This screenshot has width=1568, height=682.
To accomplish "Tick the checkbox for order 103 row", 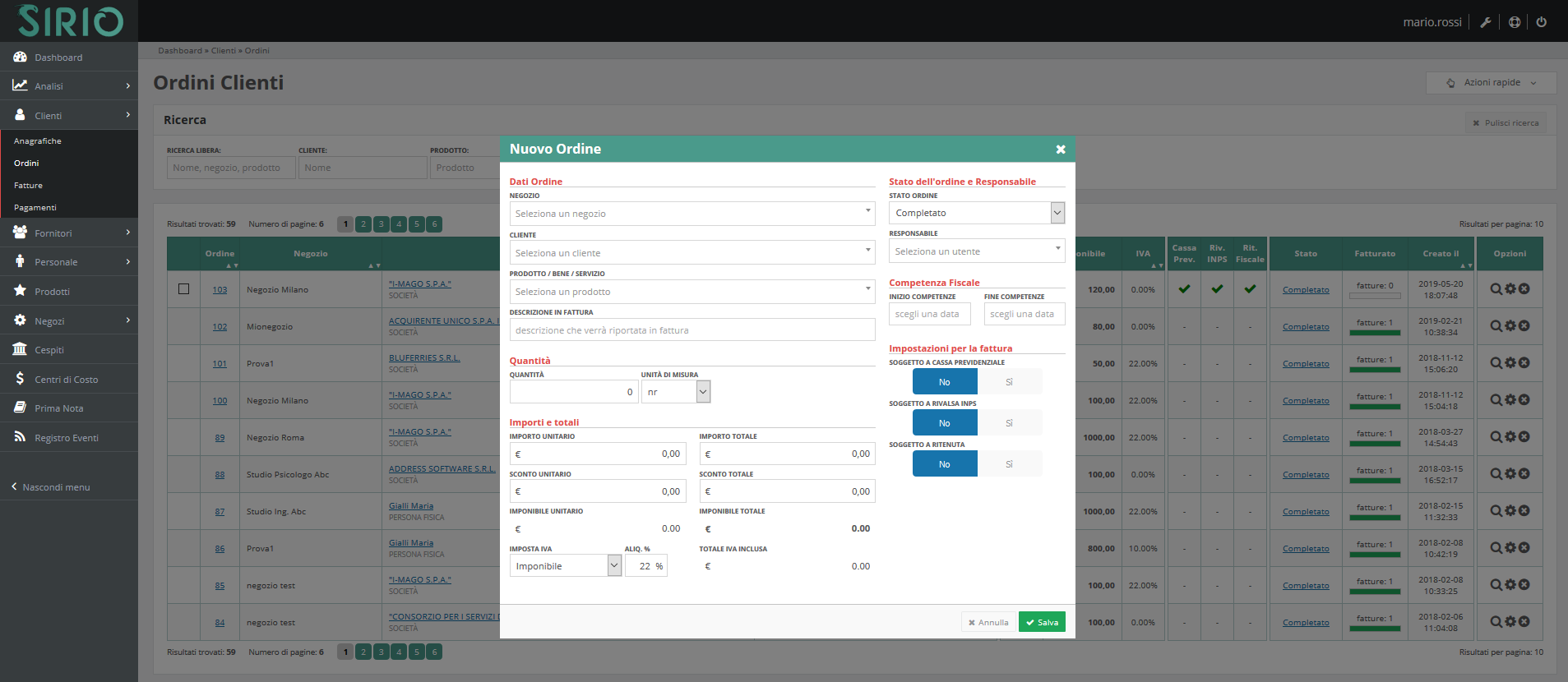I will click(183, 289).
